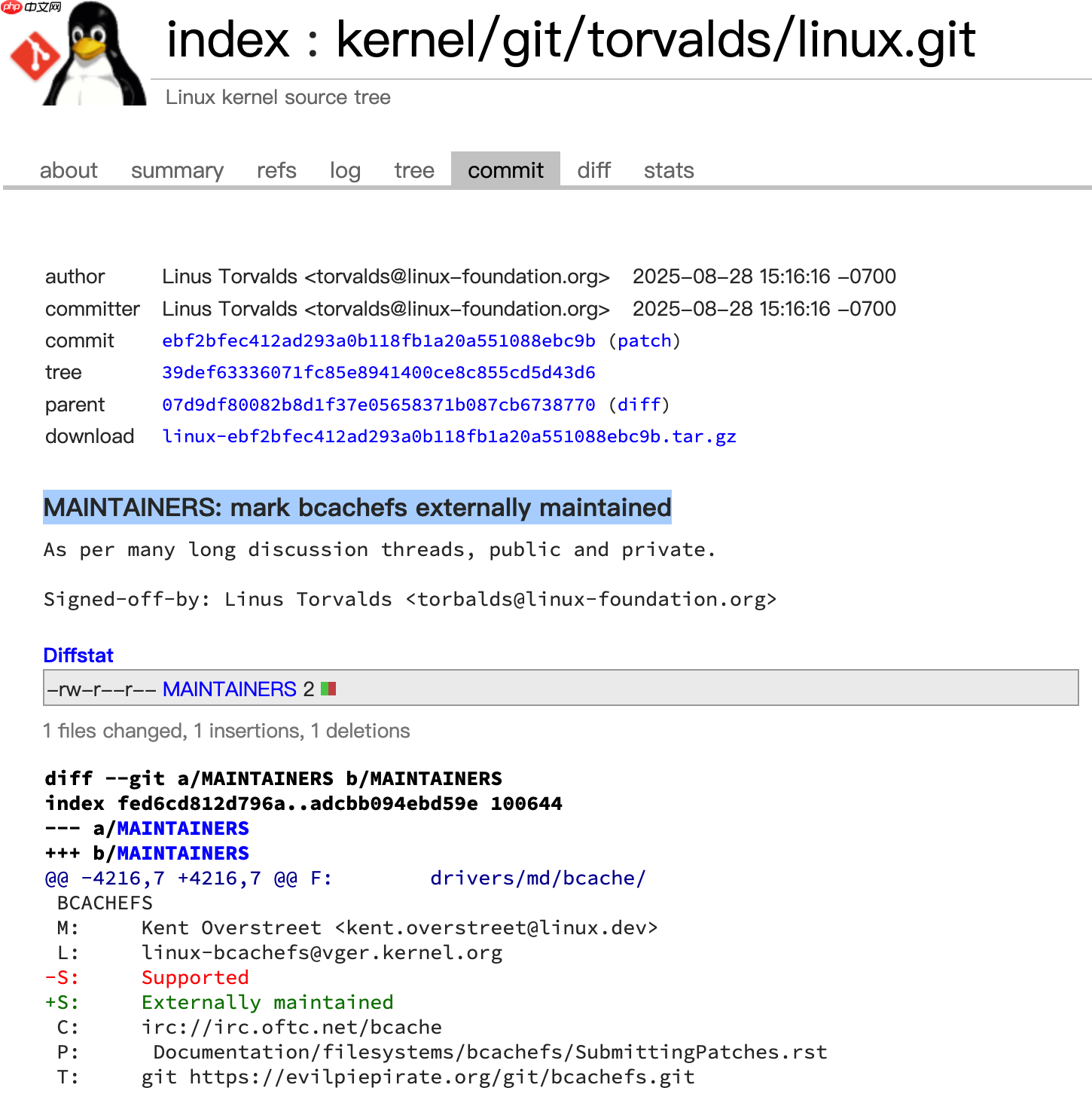This screenshot has height=1097, width=1092.
Task: Click the red-green diffstat bar graph
Action: (x=328, y=689)
